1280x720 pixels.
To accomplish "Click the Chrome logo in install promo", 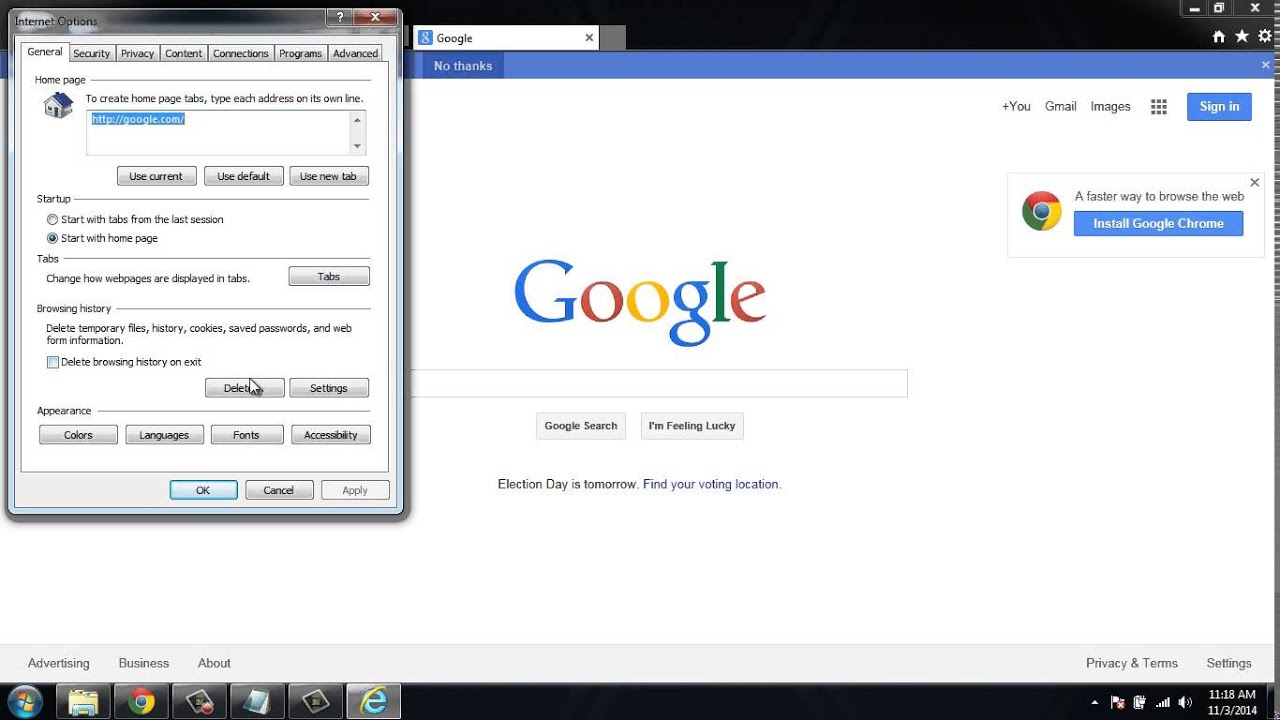I will (1041, 211).
